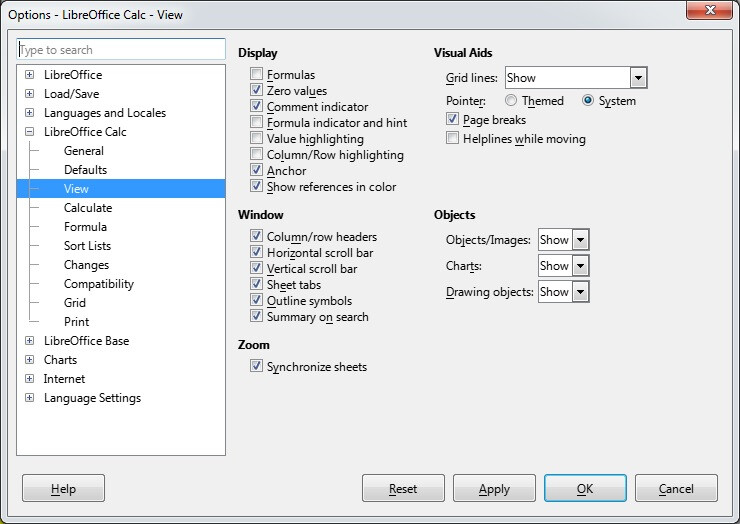Viewport: 740px width, 524px height.
Task: Open the Drawing objects dropdown
Action: [580, 292]
